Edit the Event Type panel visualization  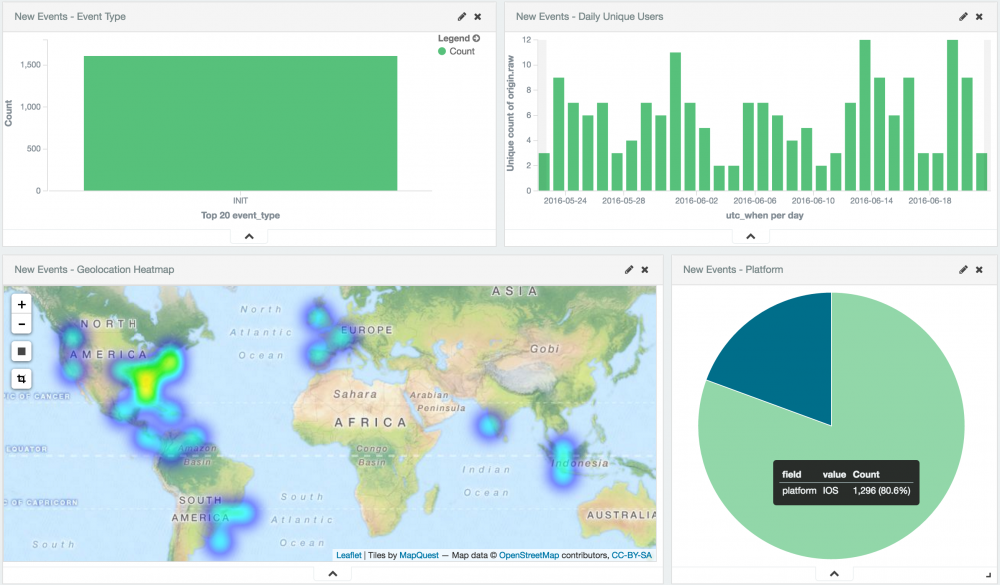[461, 17]
